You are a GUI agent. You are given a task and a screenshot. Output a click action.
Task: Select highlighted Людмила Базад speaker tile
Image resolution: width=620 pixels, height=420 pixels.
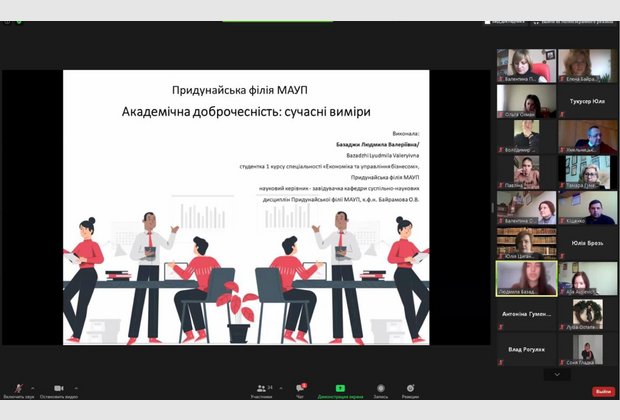[x=526, y=278]
